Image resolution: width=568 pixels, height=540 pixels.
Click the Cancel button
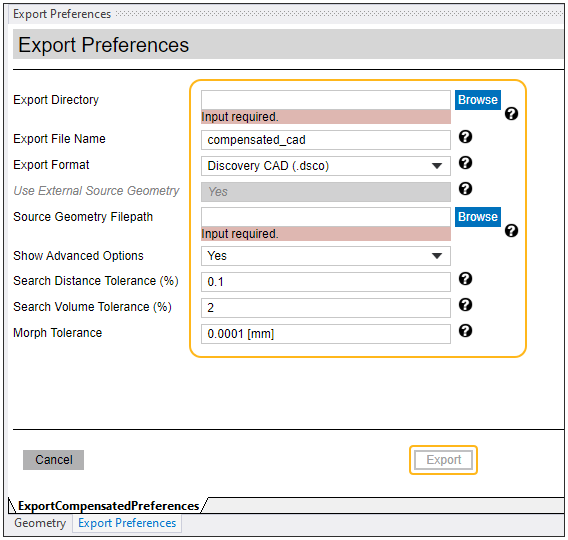54,460
